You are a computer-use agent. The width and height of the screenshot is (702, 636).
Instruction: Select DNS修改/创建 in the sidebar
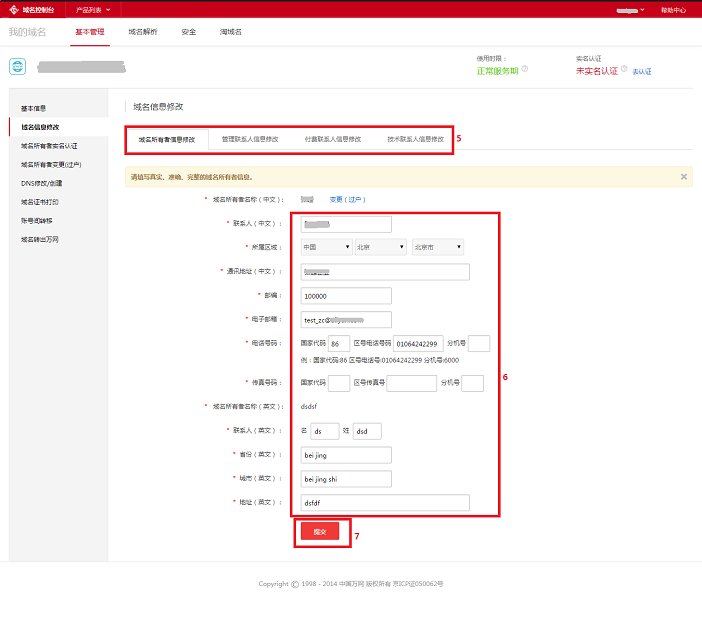coord(42,183)
